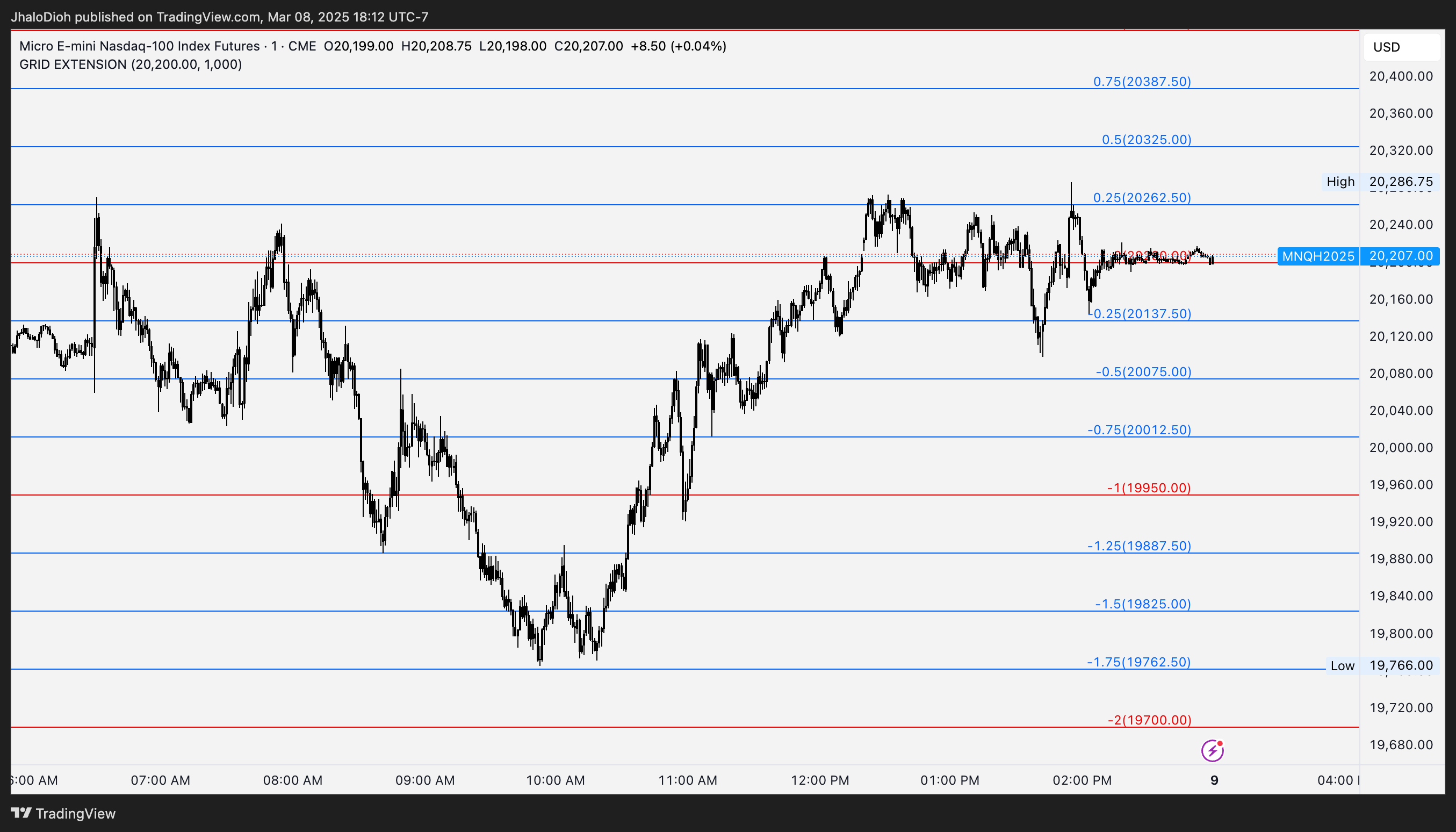Click the 01:00 PM time axis label
The image size is (1456, 832).
tap(950, 780)
